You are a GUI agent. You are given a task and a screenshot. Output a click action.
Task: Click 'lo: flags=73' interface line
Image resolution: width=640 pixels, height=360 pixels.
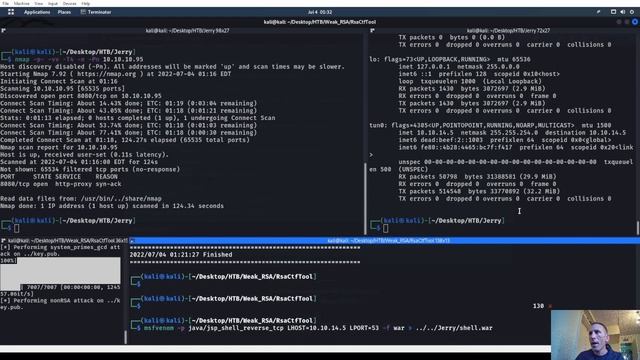coord(450,59)
